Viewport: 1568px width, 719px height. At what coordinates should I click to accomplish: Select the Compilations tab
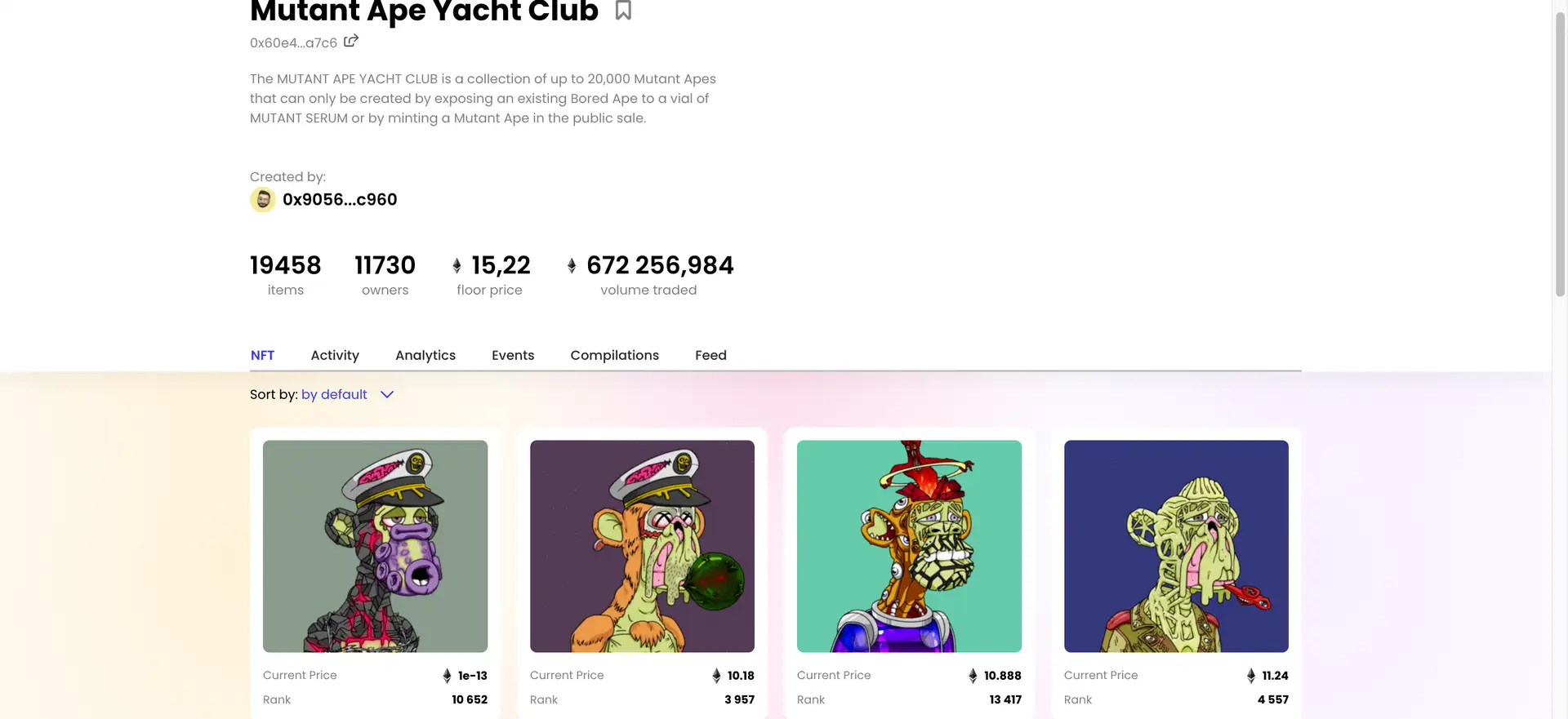(x=615, y=355)
